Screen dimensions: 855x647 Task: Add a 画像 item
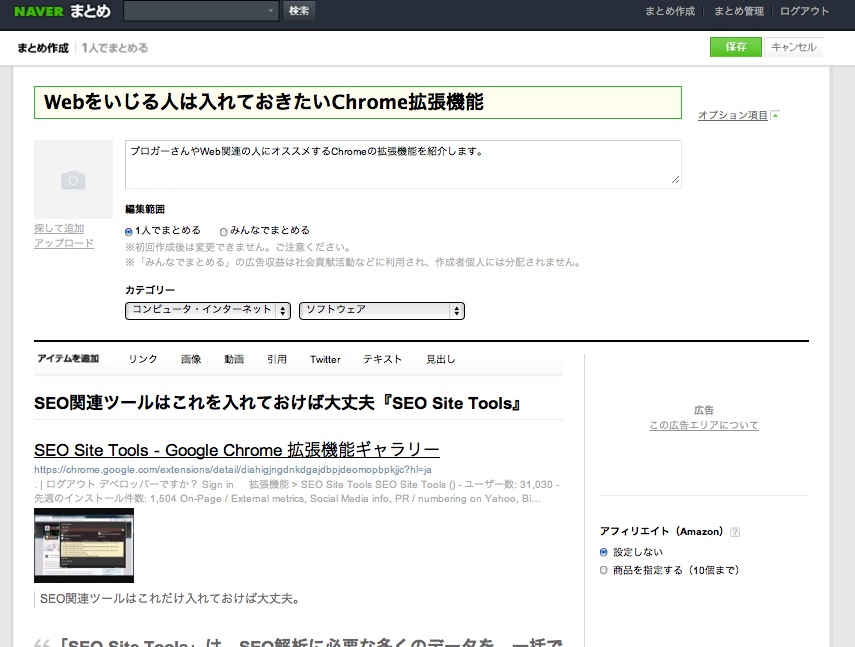[x=191, y=359]
